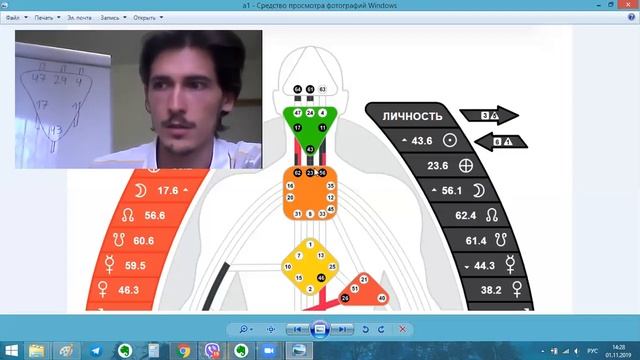Open the zoom magnifier control

(246, 329)
